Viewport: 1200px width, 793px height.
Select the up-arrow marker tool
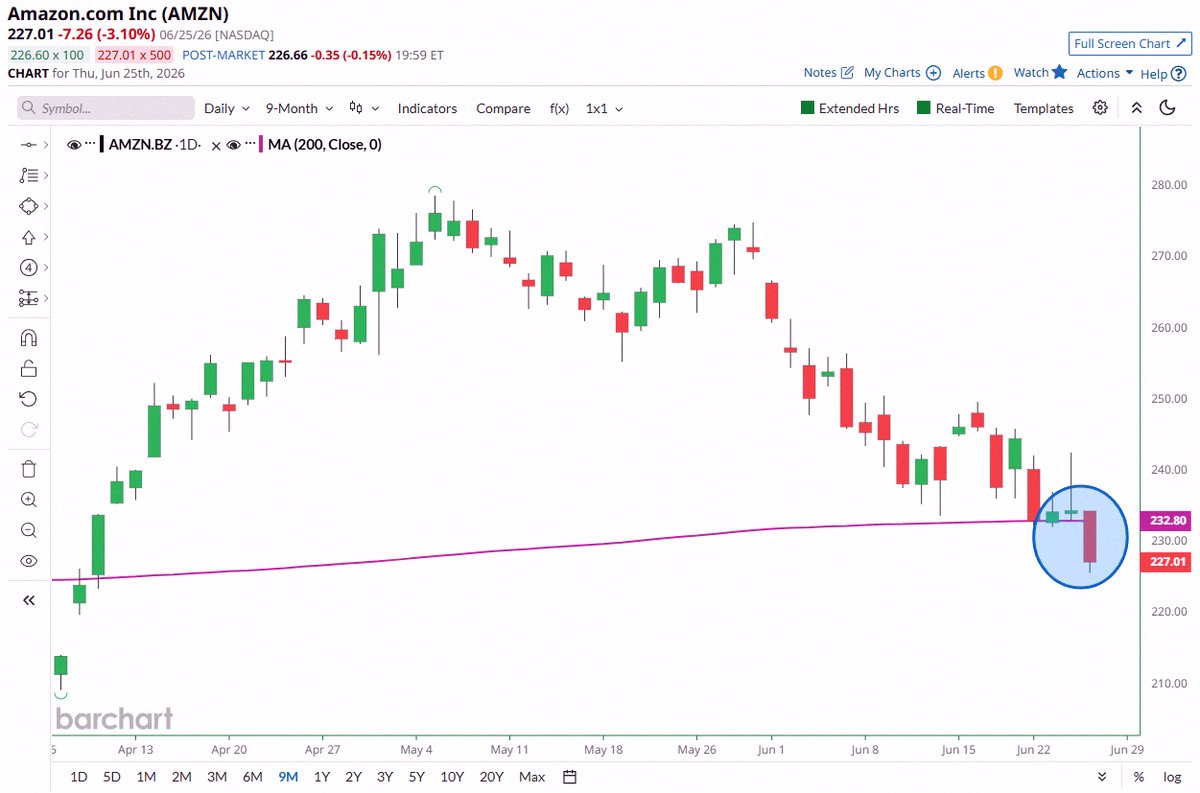click(x=28, y=237)
